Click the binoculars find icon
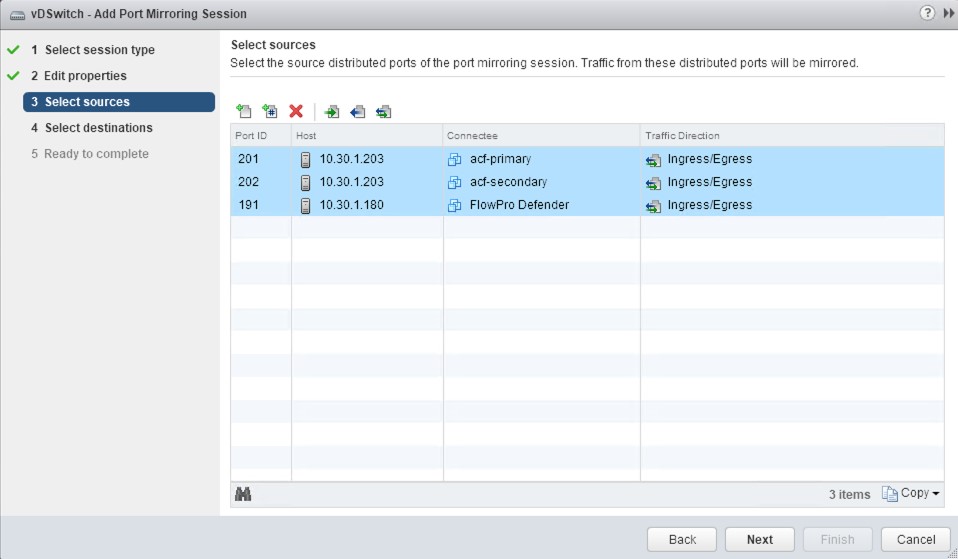 pyautogui.click(x=242, y=494)
